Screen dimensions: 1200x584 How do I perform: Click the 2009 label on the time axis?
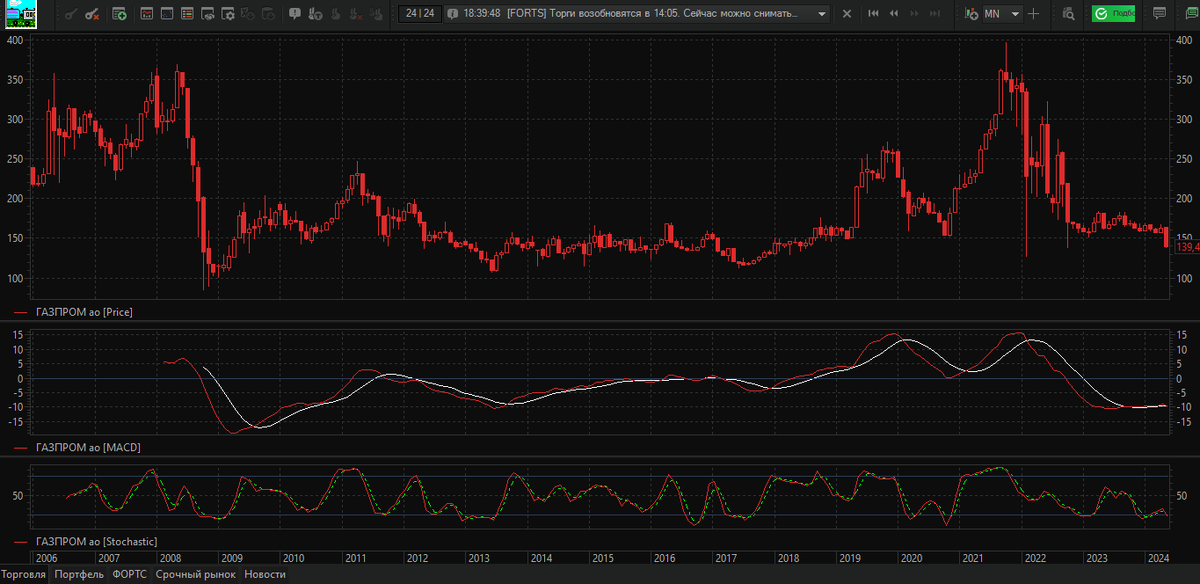pos(231,558)
